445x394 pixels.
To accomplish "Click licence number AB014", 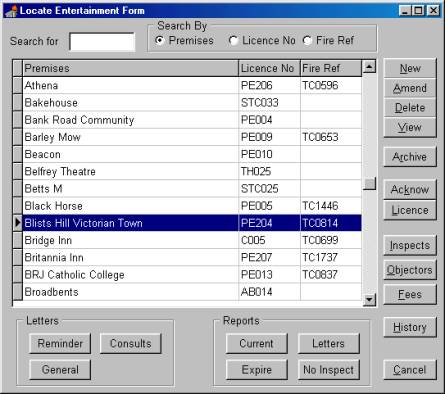I will click(257, 292).
